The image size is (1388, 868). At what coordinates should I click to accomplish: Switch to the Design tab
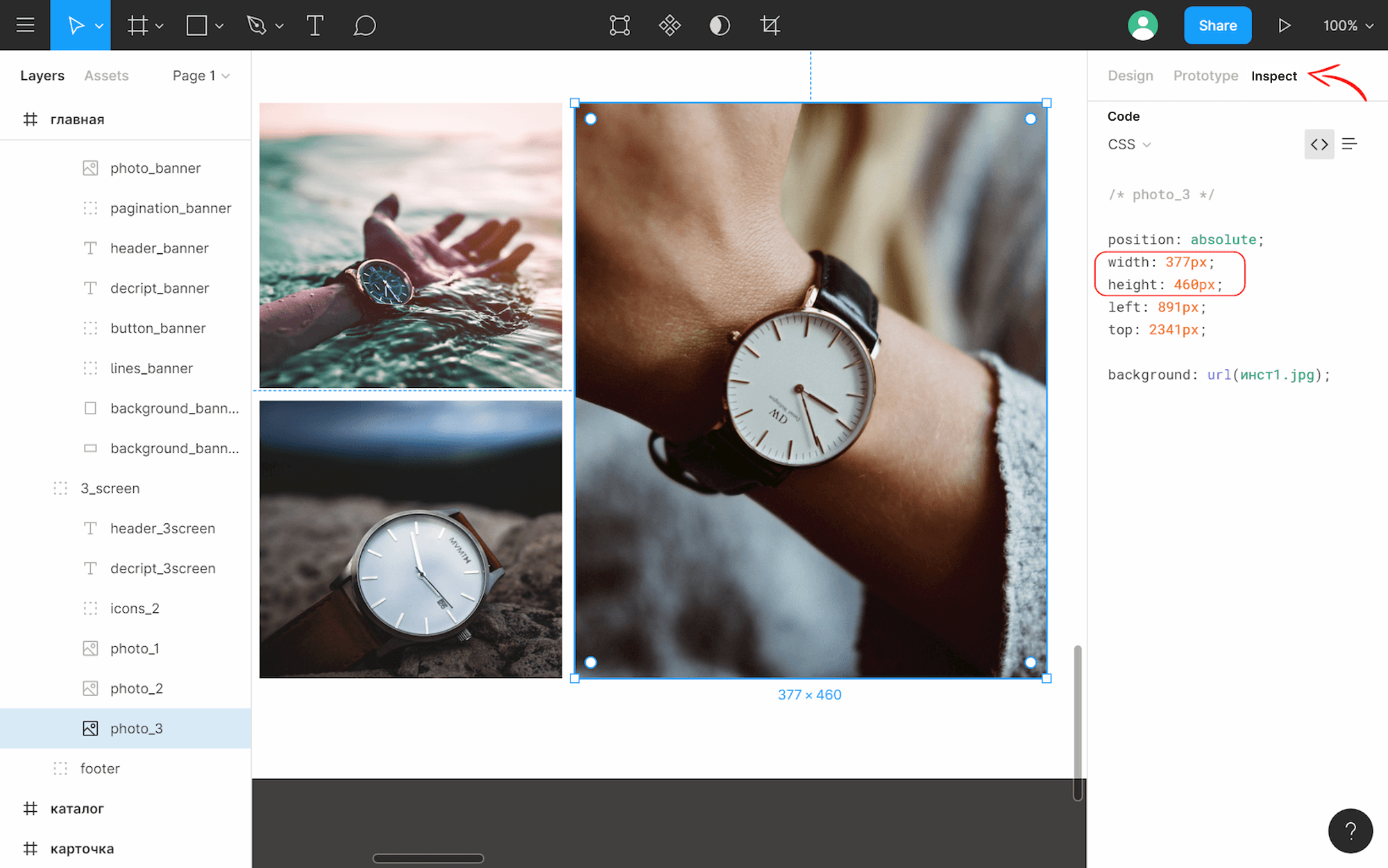pos(1128,75)
